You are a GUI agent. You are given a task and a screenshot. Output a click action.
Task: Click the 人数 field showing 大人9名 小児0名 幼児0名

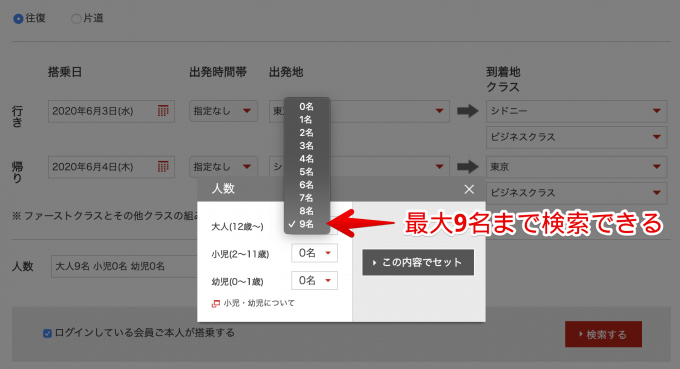click(x=124, y=266)
